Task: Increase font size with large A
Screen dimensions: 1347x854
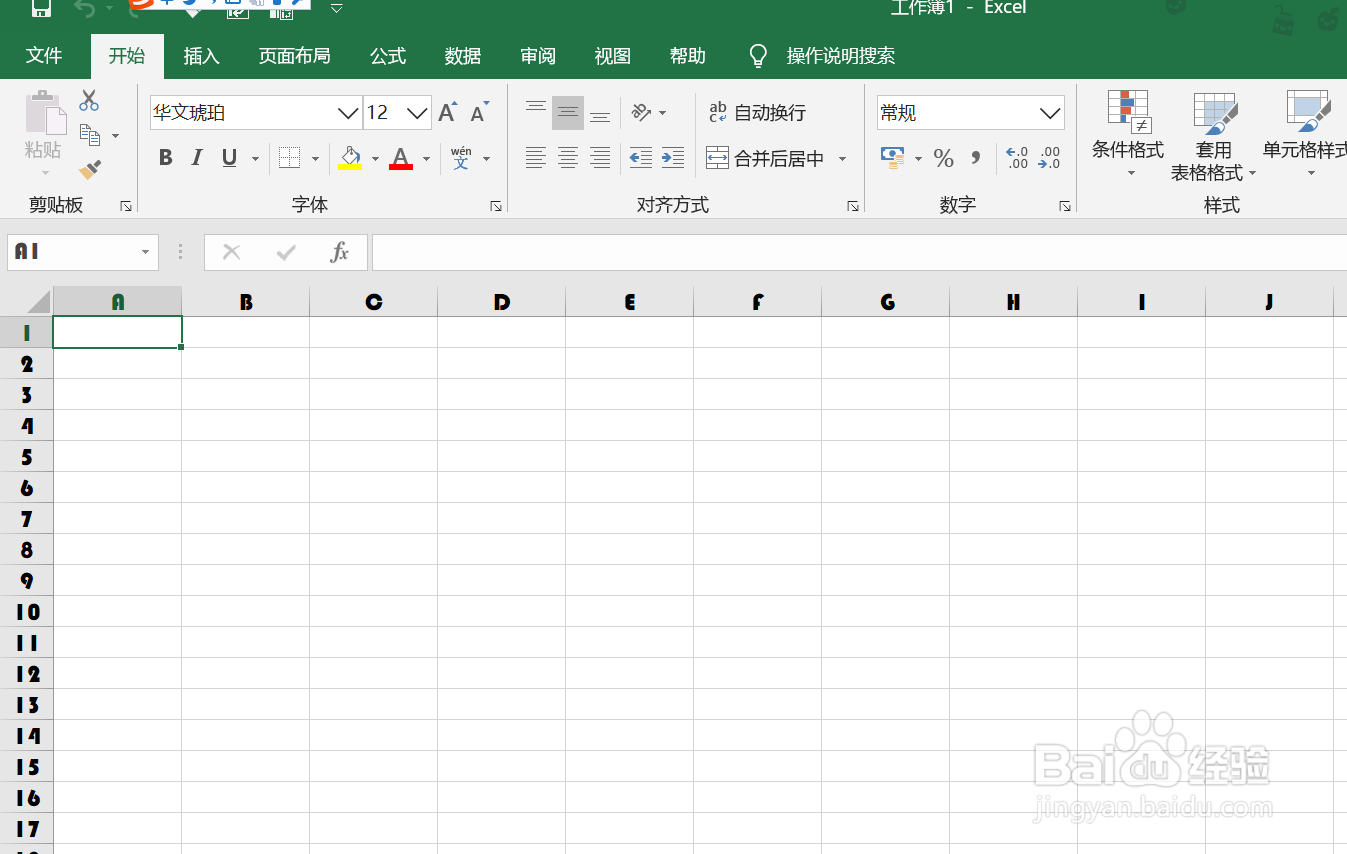Action: pyautogui.click(x=447, y=113)
